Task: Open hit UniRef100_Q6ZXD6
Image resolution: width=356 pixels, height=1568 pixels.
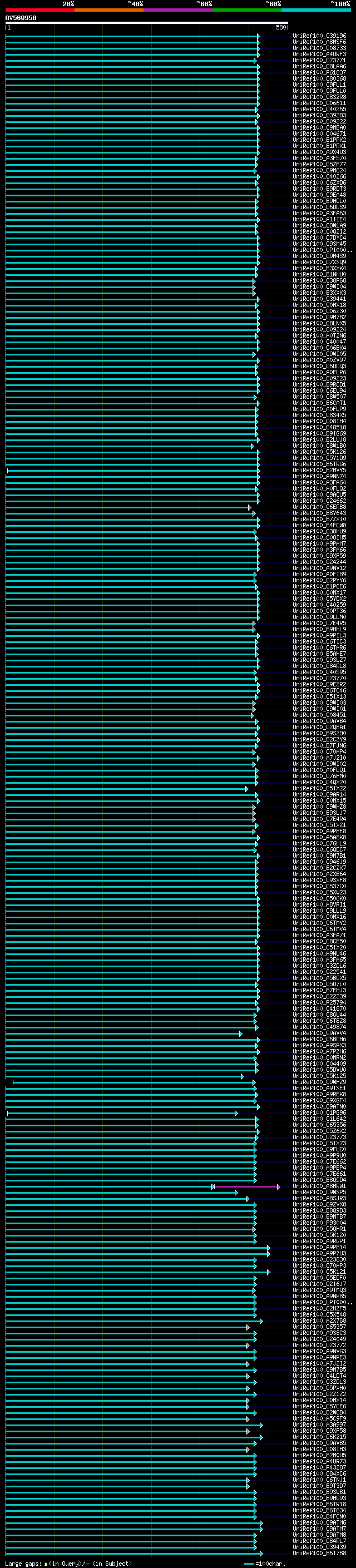Action: [319, 182]
